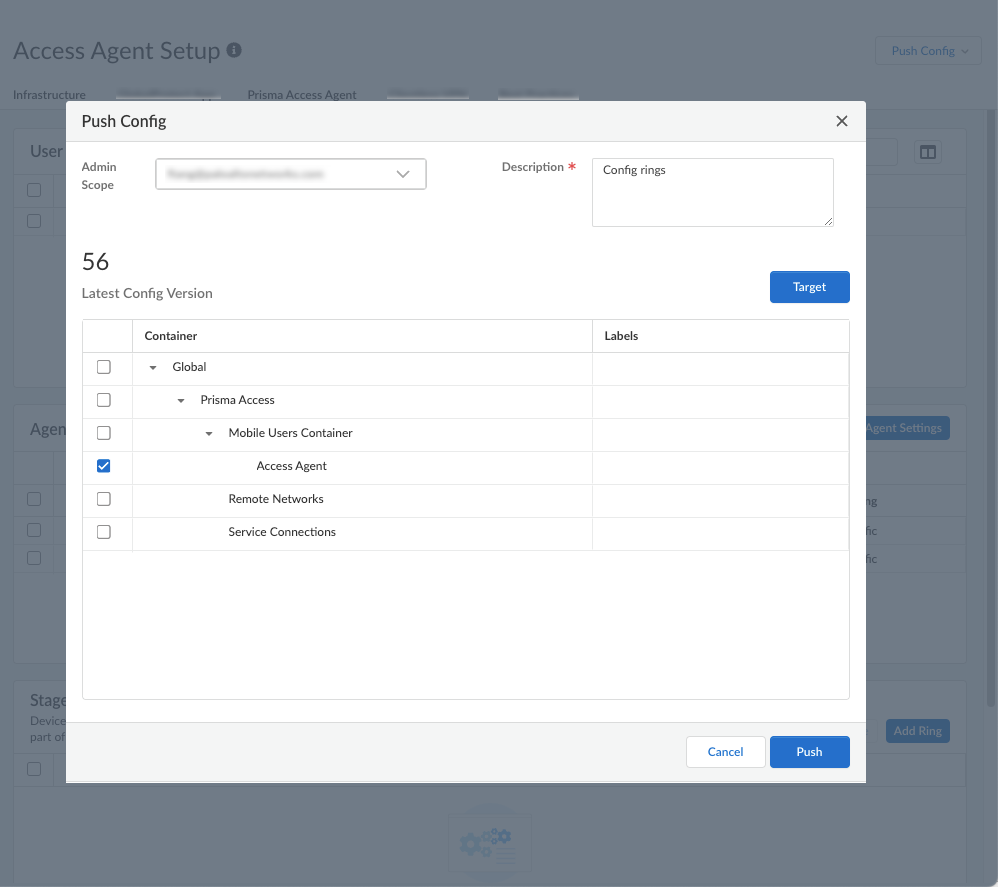Toggle the Stage table header checkbox in background
Image resolution: width=998 pixels, height=887 pixels.
(34, 769)
